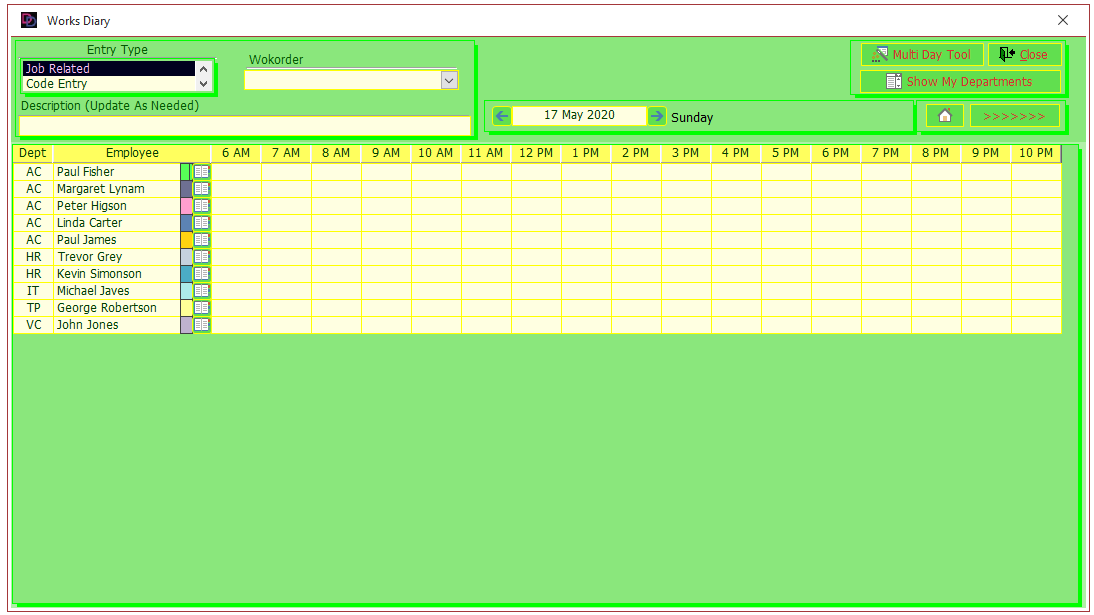
Task: Open diary icon for George Robertson
Action: pos(202,308)
